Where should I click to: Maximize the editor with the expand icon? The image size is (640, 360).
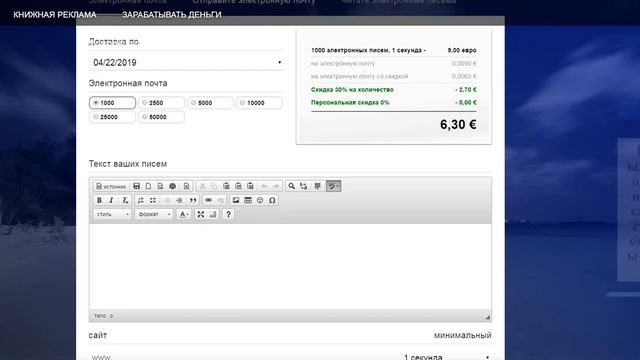[x=200, y=214]
